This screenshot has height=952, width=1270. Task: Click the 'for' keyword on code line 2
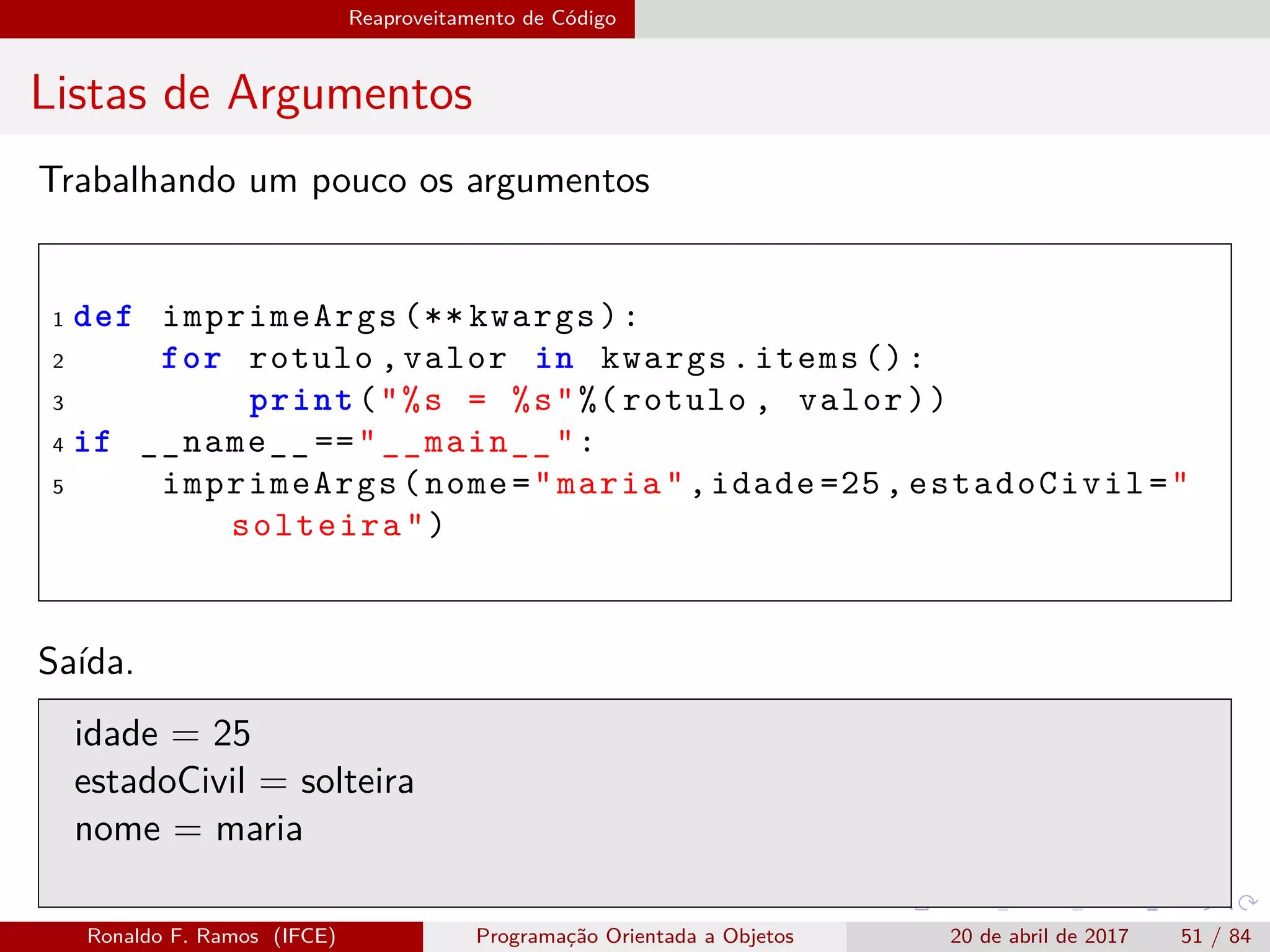pyautogui.click(x=190, y=358)
